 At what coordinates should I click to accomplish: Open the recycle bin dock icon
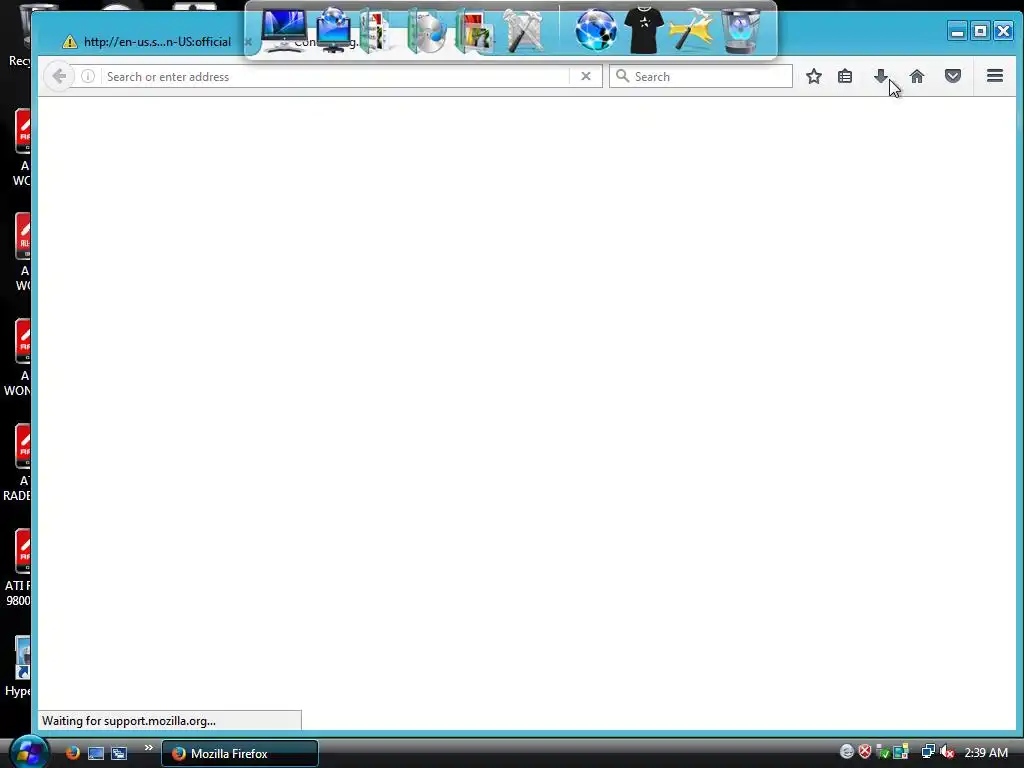[741, 30]
